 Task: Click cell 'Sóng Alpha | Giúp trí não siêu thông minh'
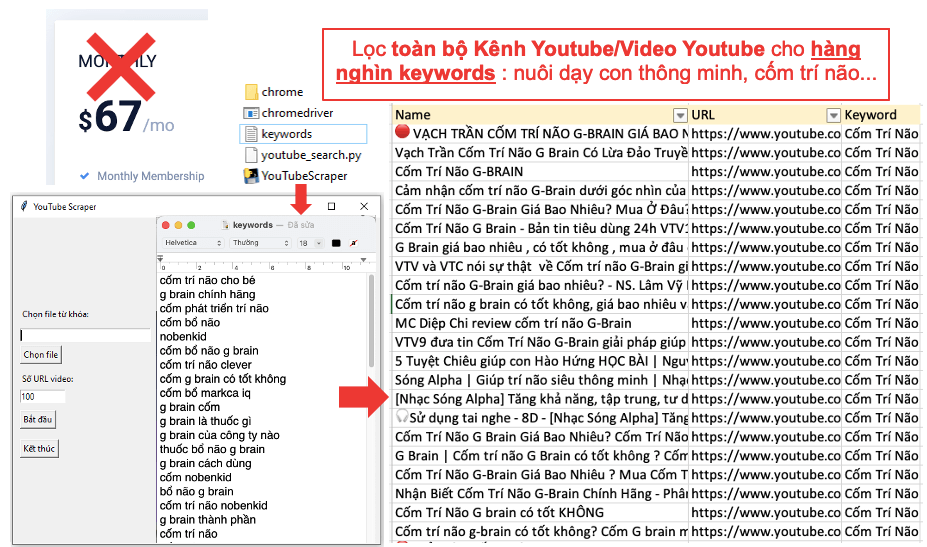(x=541, y=380)
